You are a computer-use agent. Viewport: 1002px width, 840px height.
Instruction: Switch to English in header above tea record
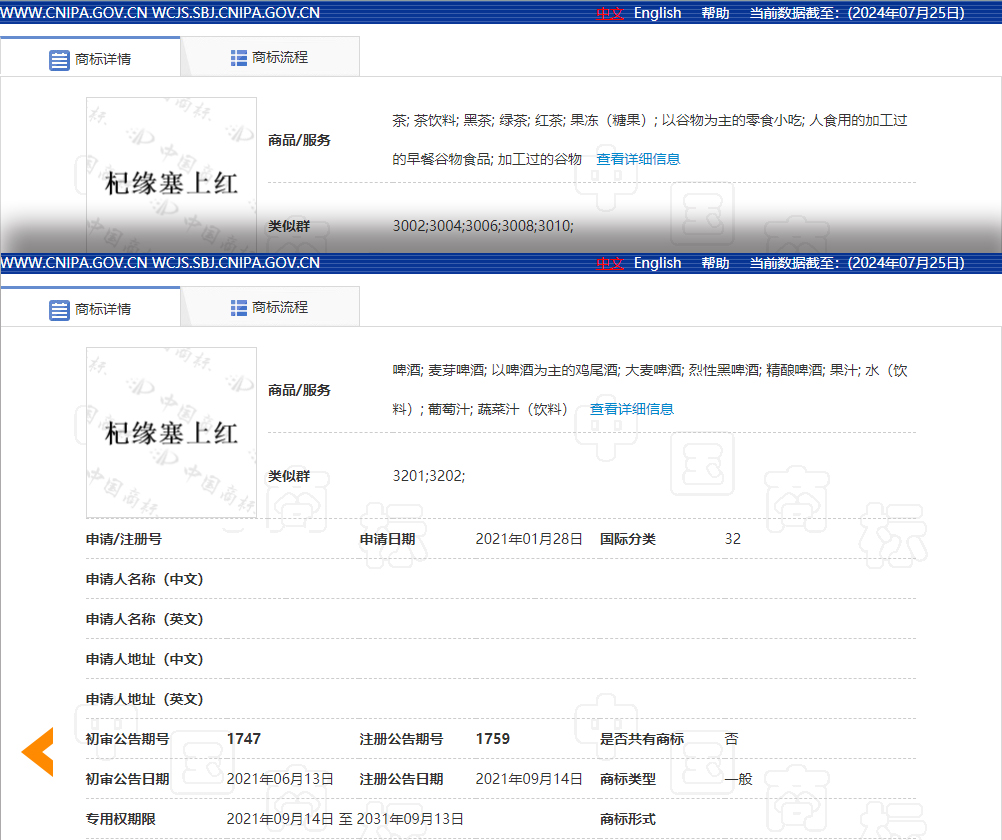click(658, 13)
